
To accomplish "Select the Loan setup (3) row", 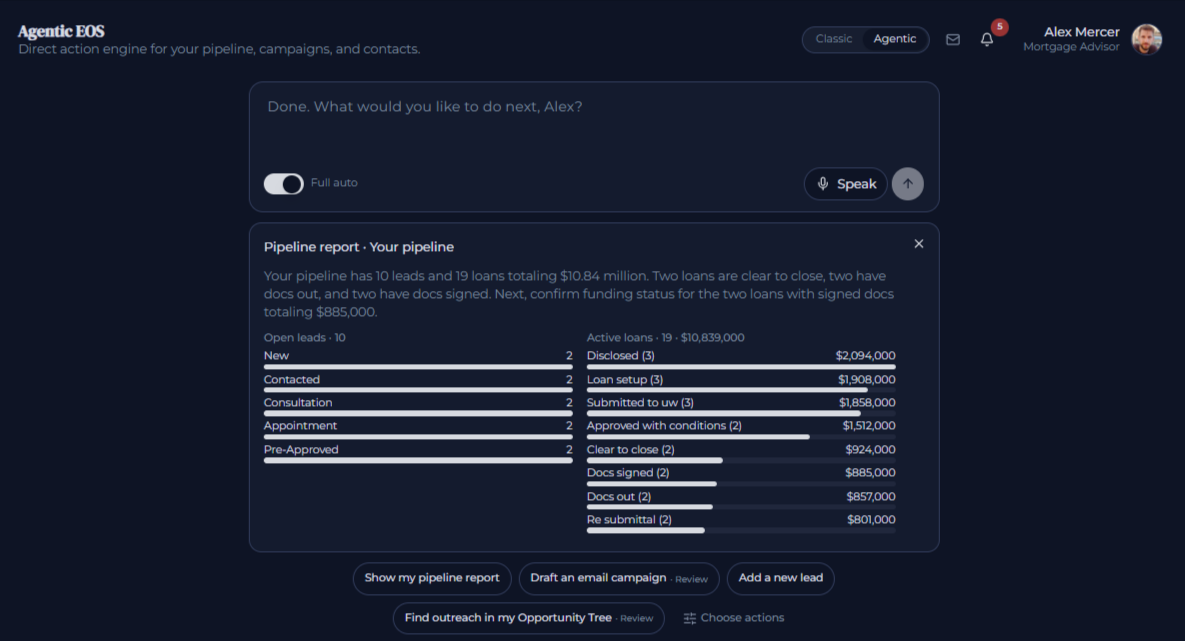I will click(741, 382).
